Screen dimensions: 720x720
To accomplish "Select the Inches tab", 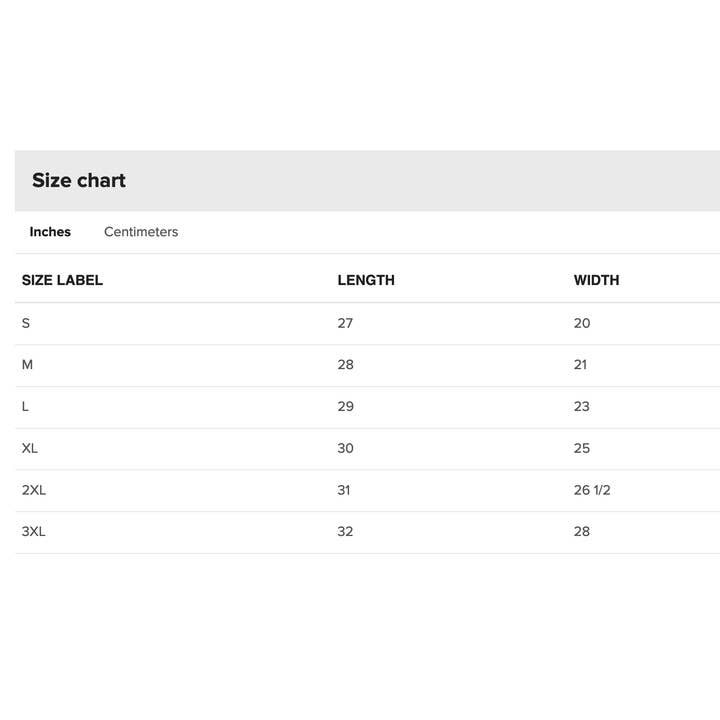I will pyautogui.click(x=50, y=232).
